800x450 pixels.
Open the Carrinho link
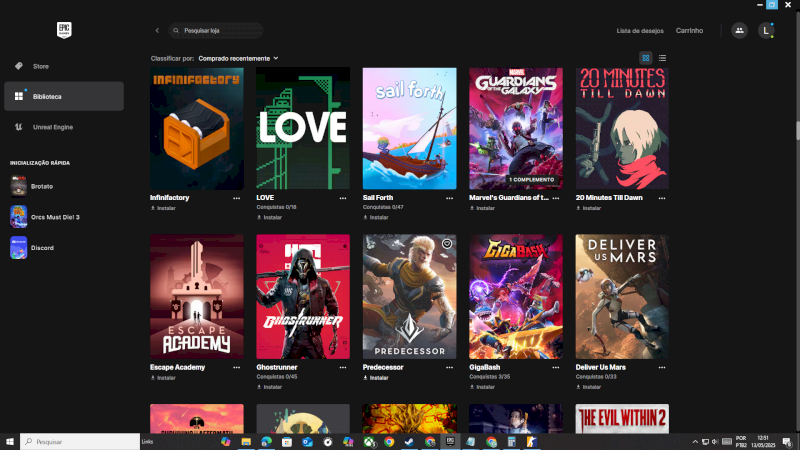click(689, 31)
